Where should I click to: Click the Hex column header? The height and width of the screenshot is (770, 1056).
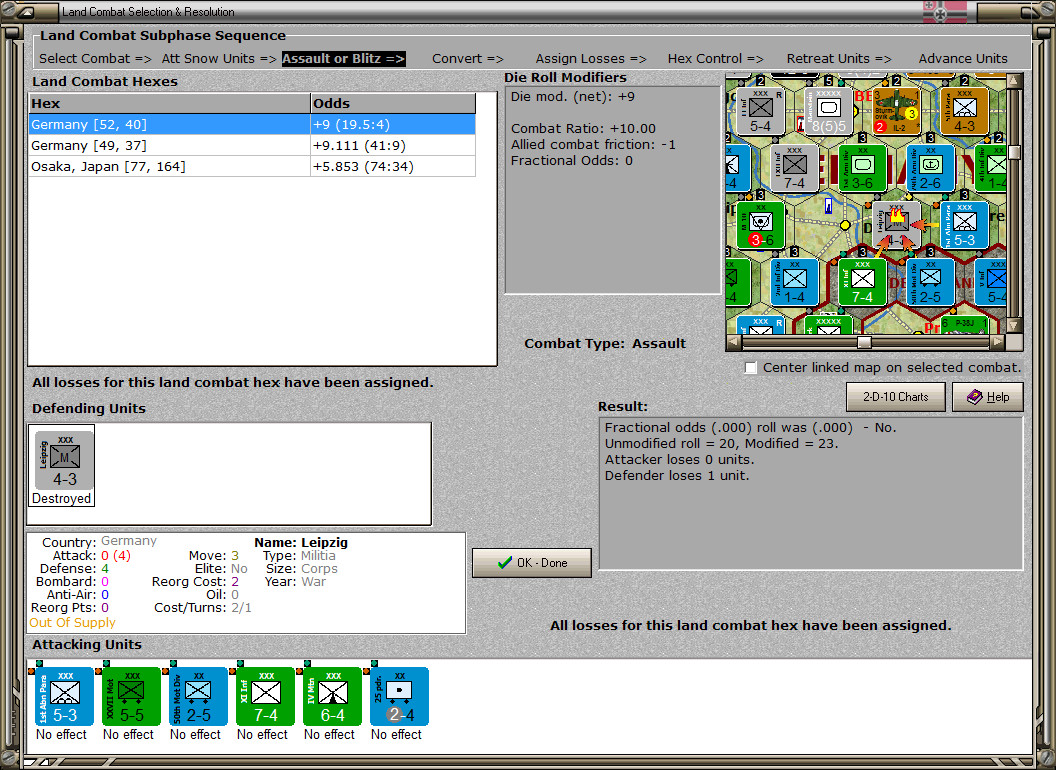[x=169, y=103]
